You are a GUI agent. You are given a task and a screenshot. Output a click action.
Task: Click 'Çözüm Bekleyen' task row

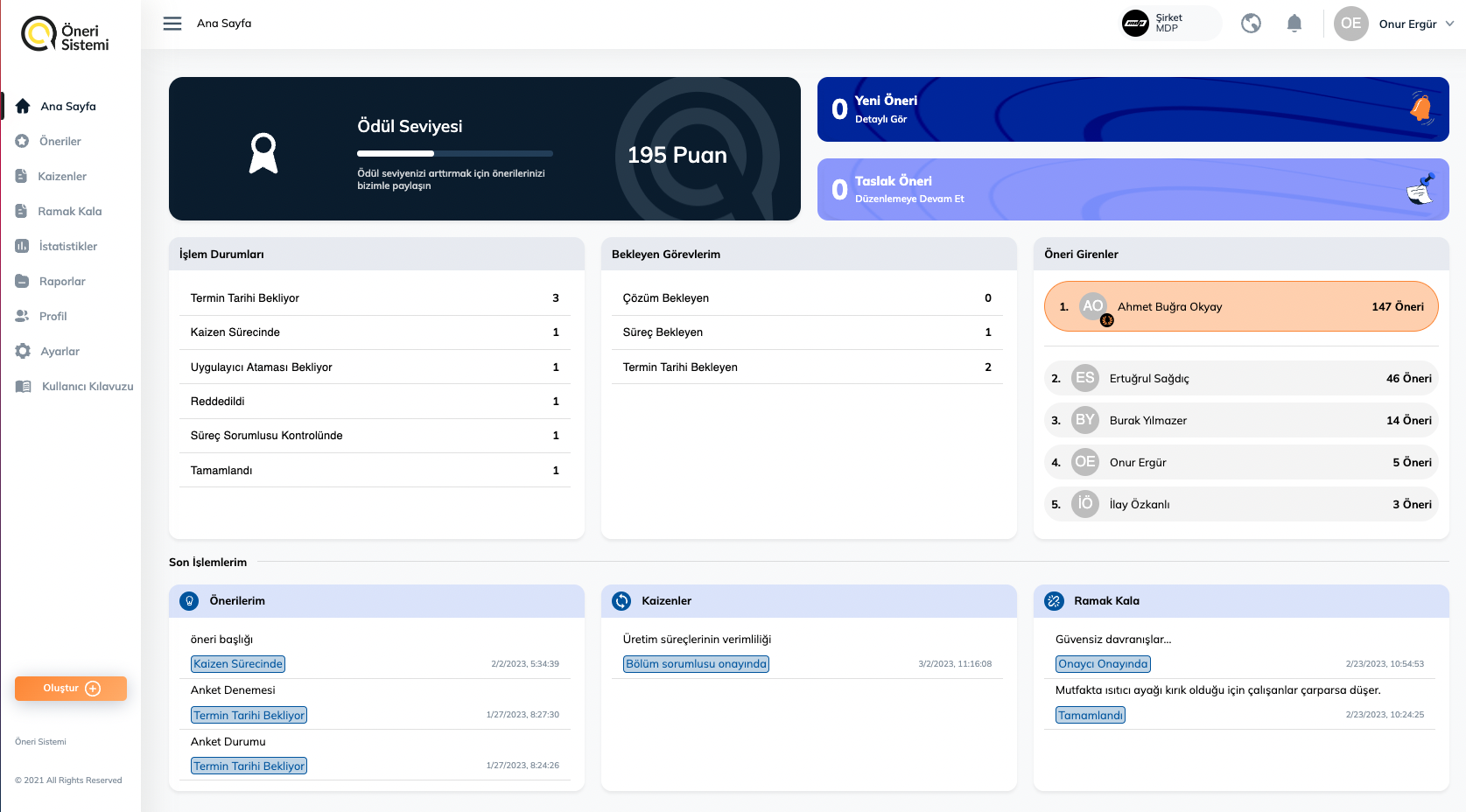click(x=807, y=298)
